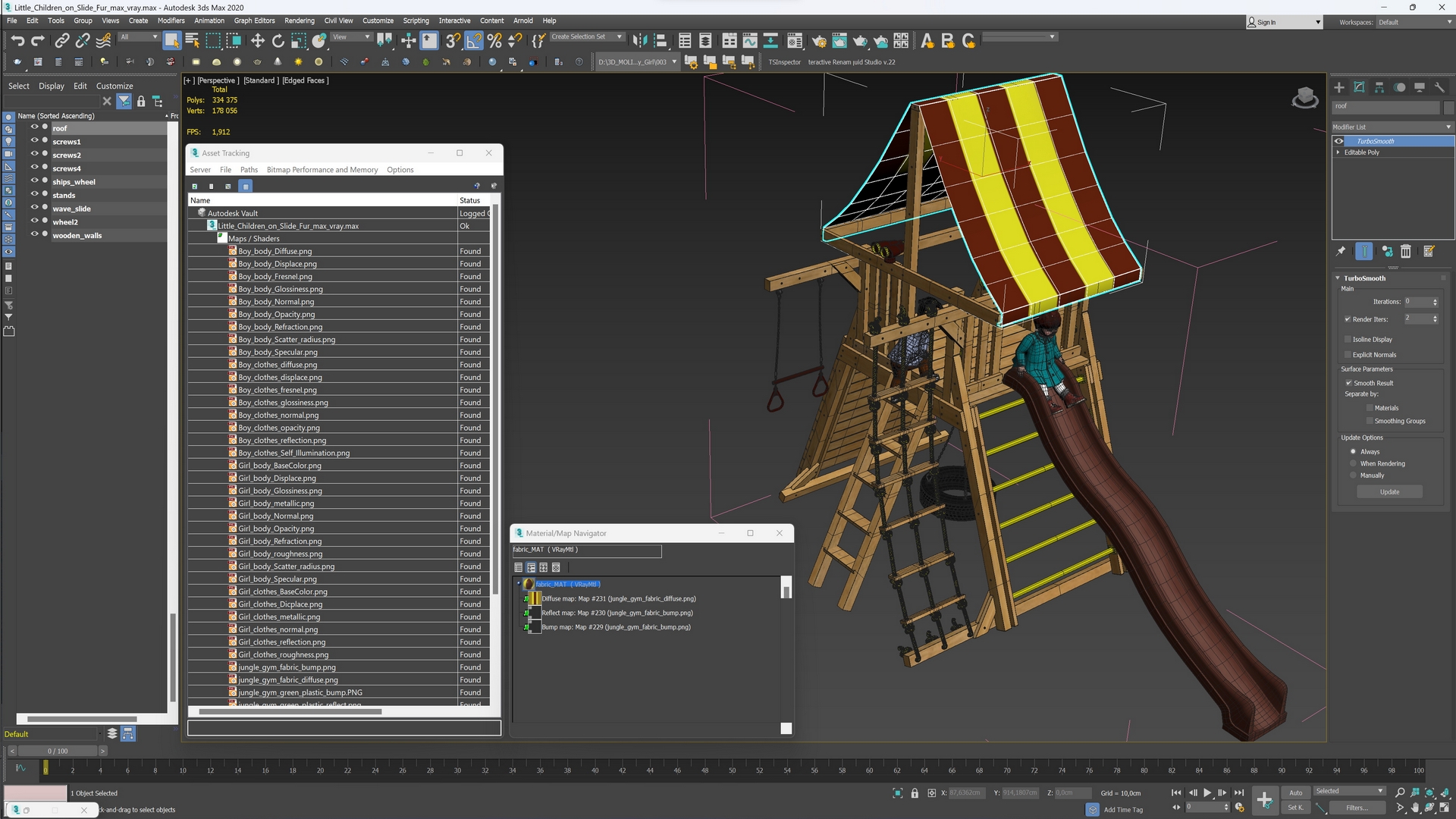Screen dimensions: 1456x819
Task: Click the Window/Crossing selection icon
Action: [234, 41]
